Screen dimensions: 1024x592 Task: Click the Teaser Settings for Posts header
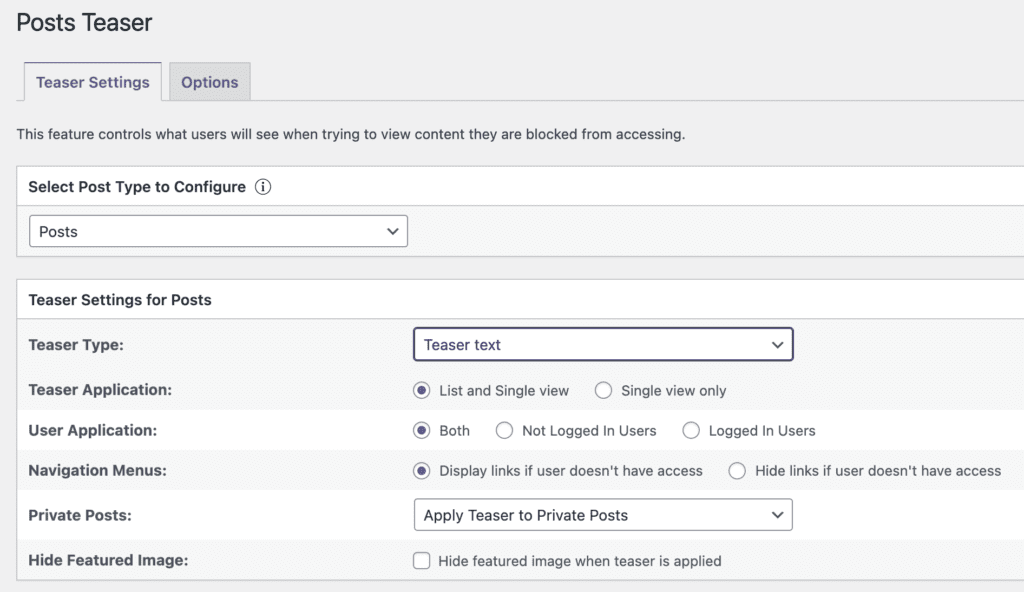coord(119,299)
